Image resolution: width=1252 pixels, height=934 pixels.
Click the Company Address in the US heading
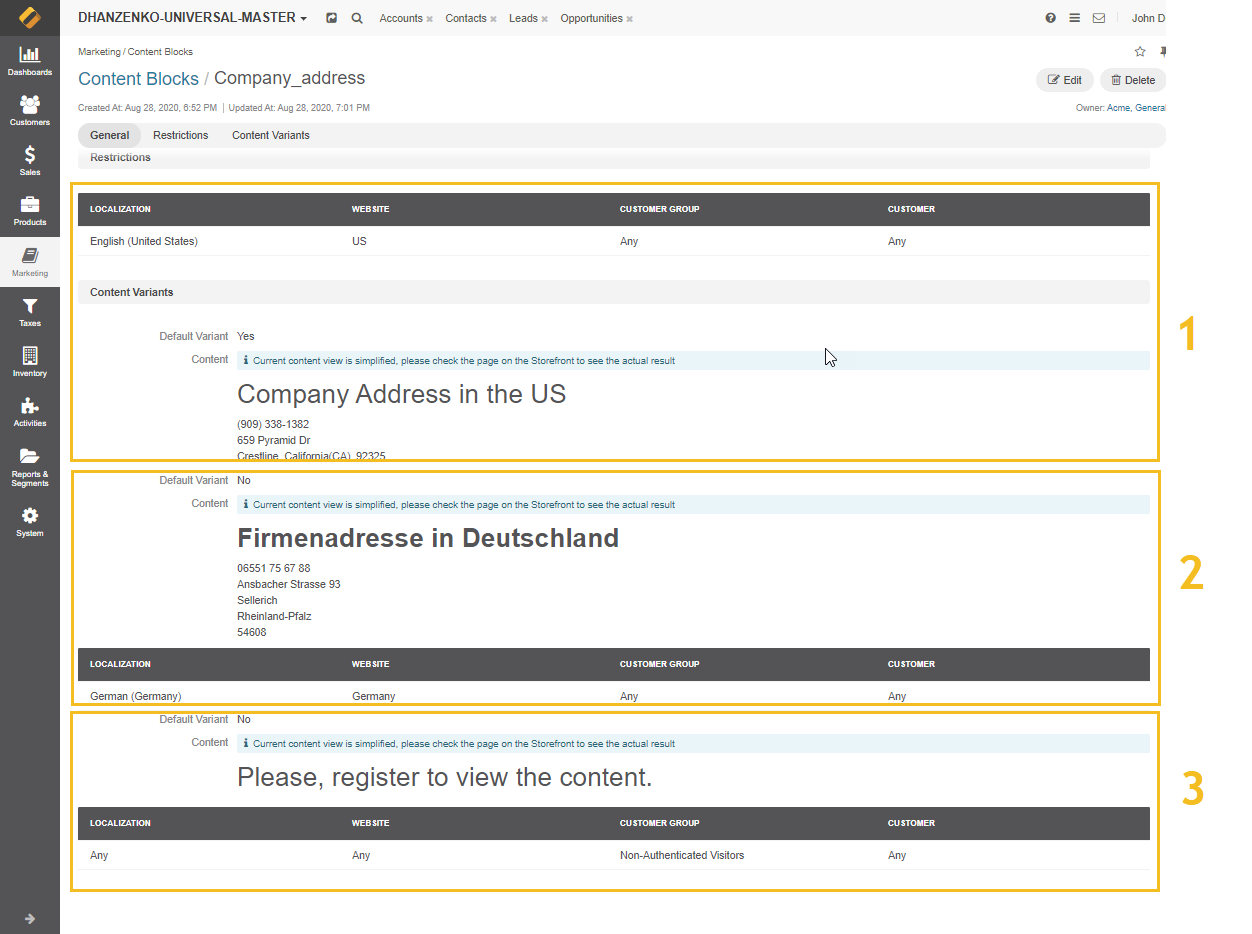pyautogui.click(x=401, y=394)
